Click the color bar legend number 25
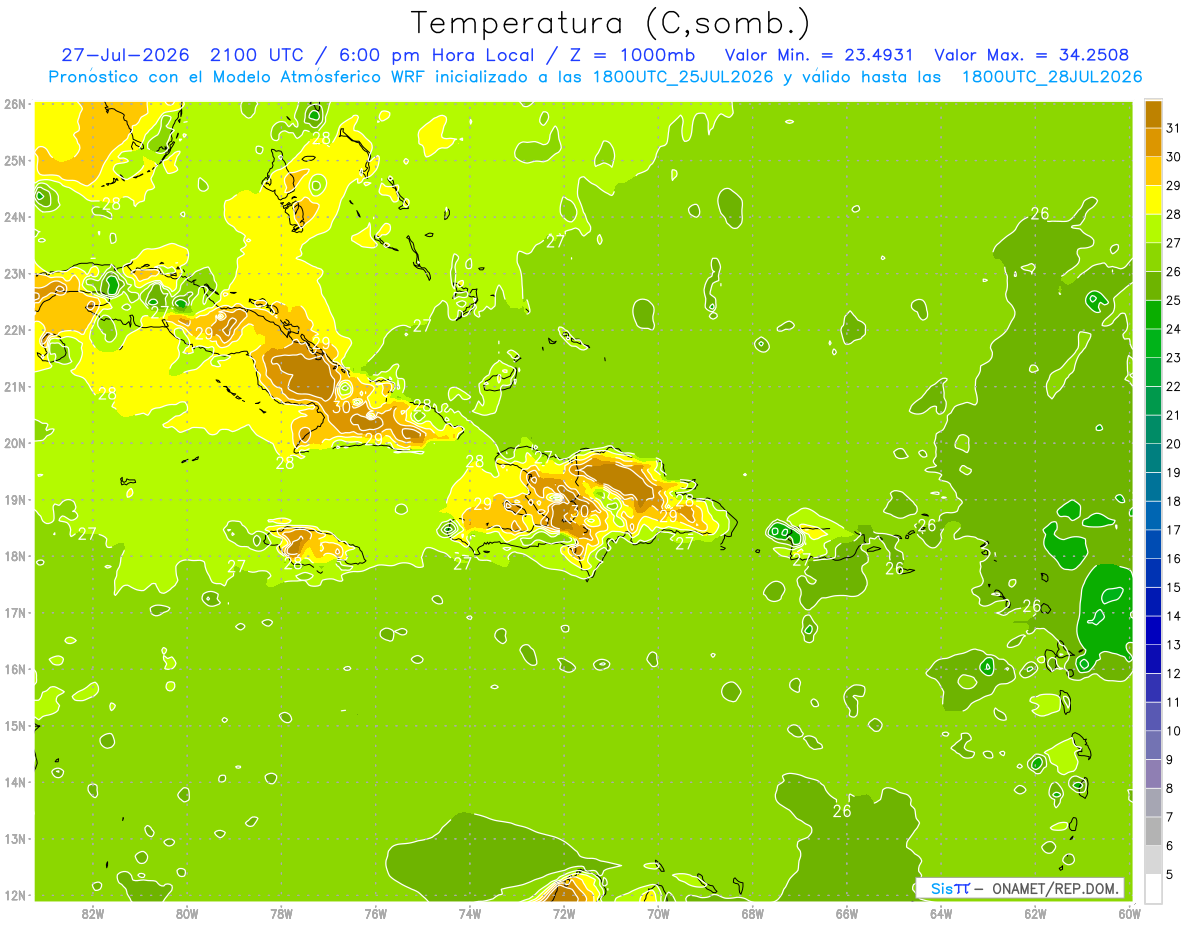The width and height of the screenshot is (1200, 927). click(x=1173, y=300)
